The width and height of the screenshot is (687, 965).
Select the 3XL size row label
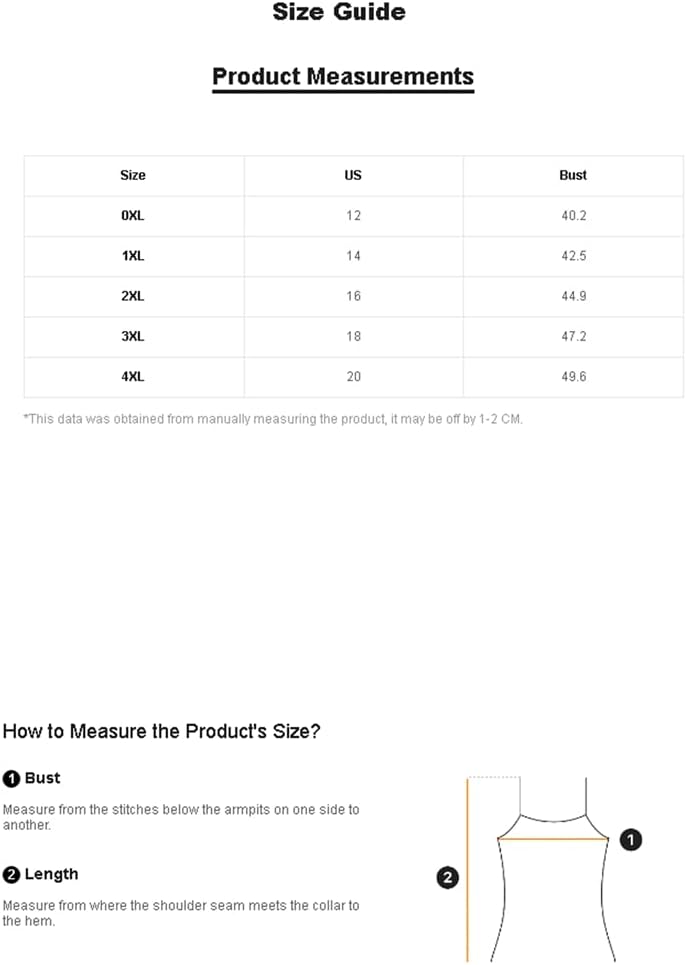tap(133, 337)
